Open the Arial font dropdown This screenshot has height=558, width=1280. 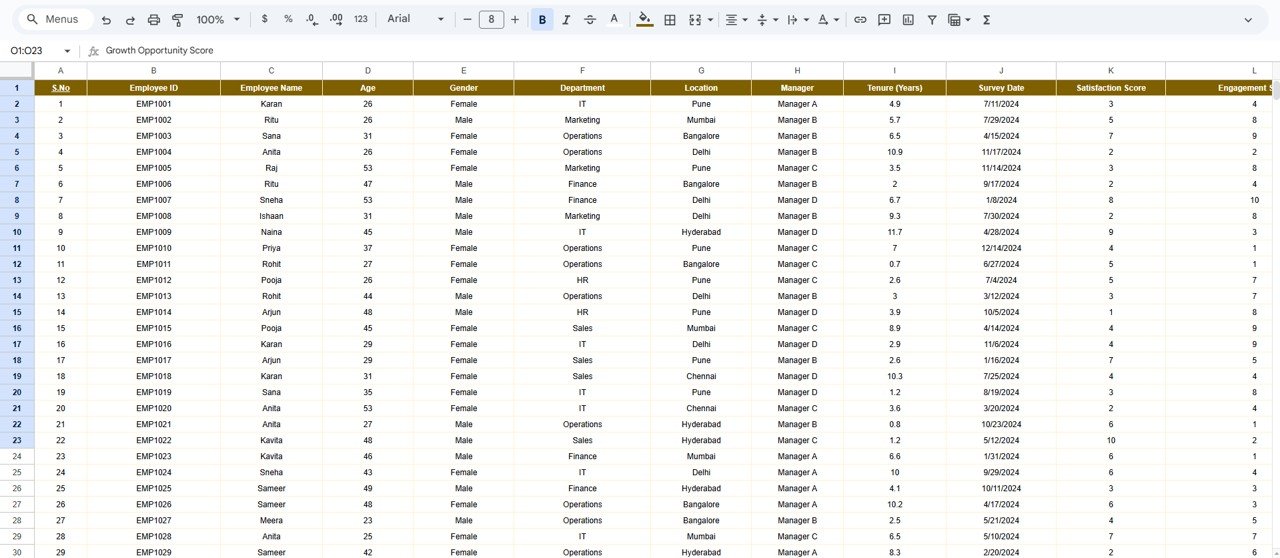416,19
